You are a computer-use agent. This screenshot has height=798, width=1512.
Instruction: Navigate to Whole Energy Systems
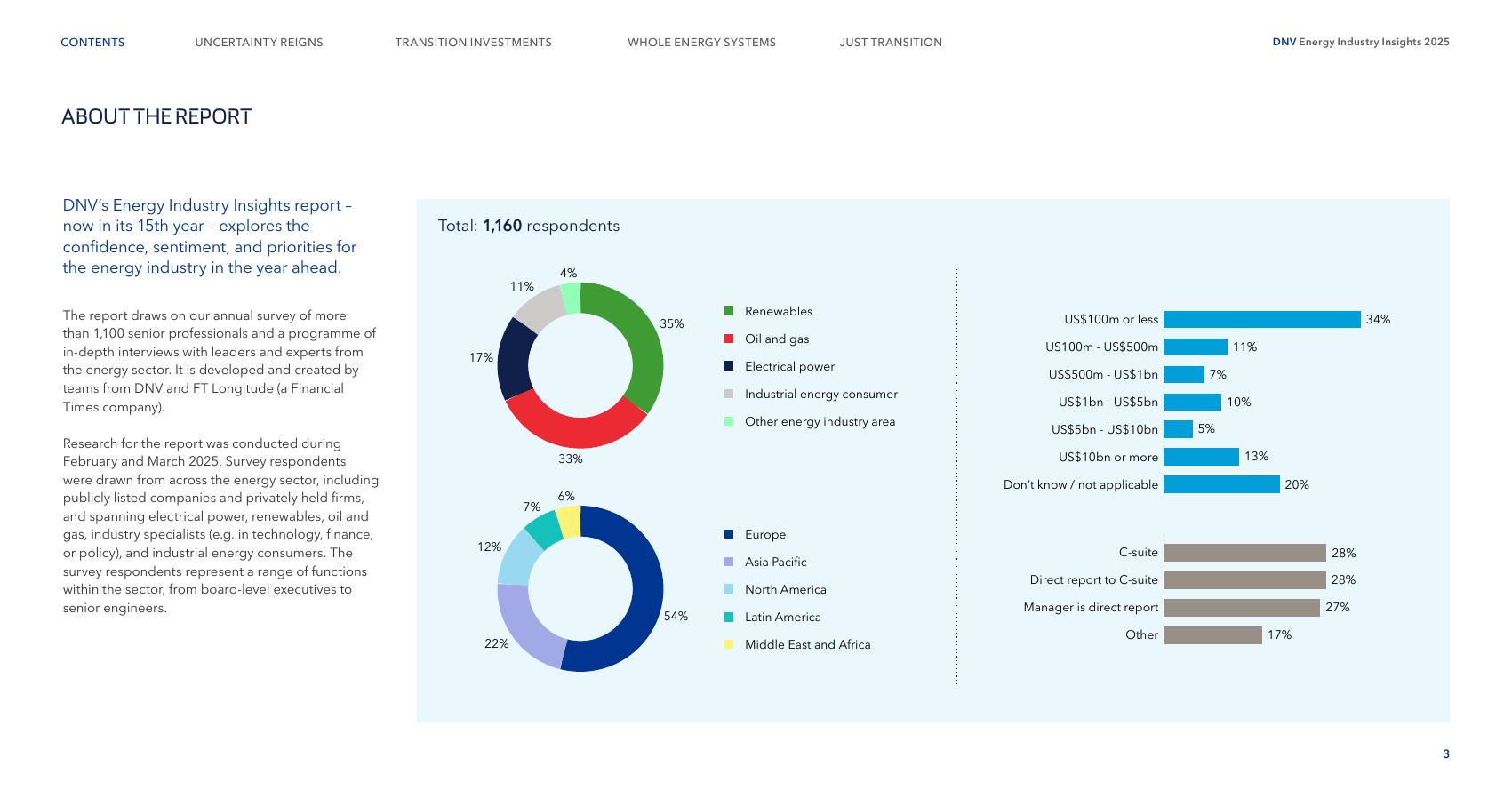pyautogui.click(x=701, y=43)
